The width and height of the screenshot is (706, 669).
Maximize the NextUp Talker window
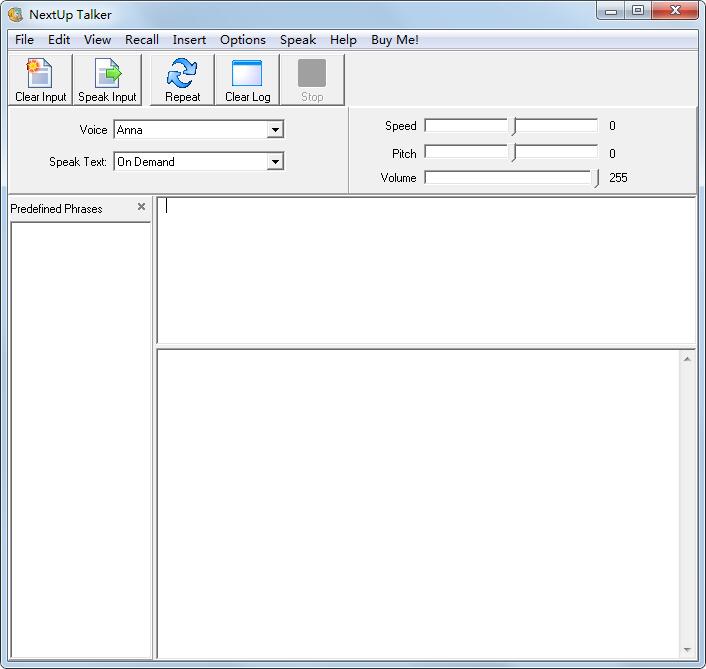click(x=638, y=10)
